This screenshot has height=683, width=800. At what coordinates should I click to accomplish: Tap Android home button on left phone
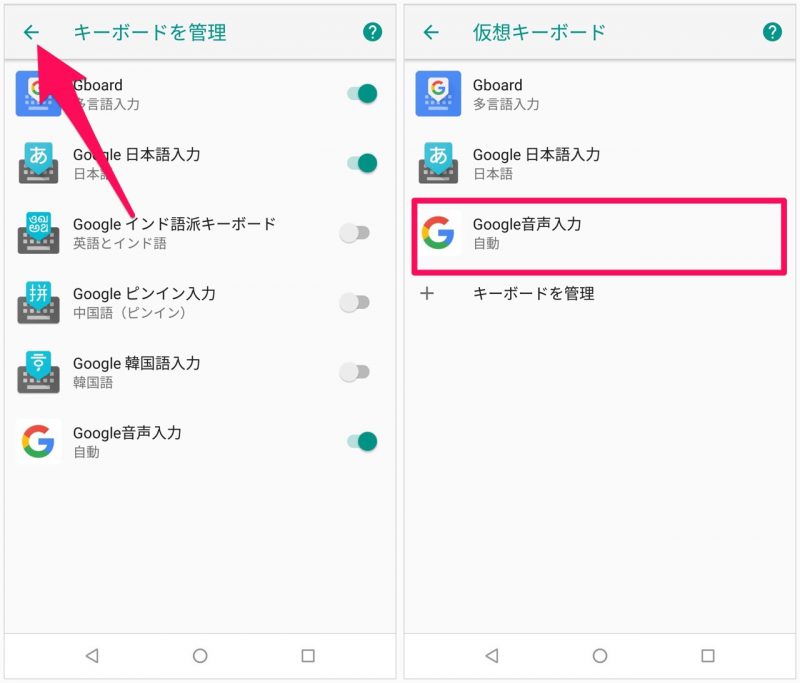(x=200, y=655)
